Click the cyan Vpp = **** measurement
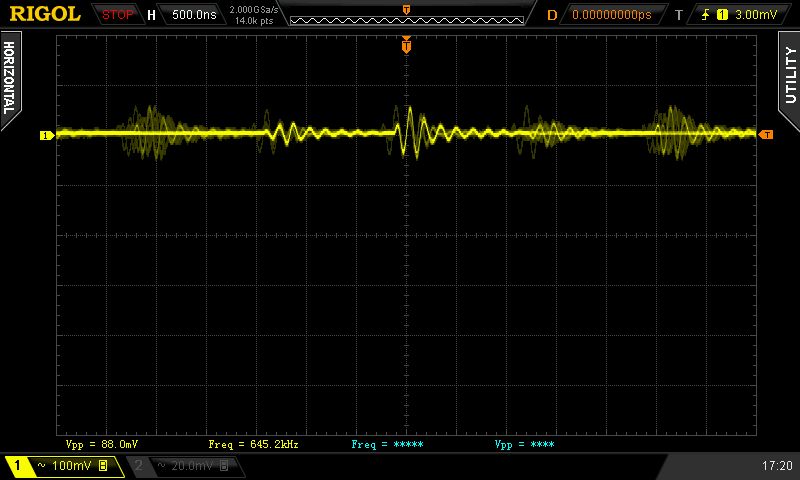The image size is (800, 480). [524, 444]
